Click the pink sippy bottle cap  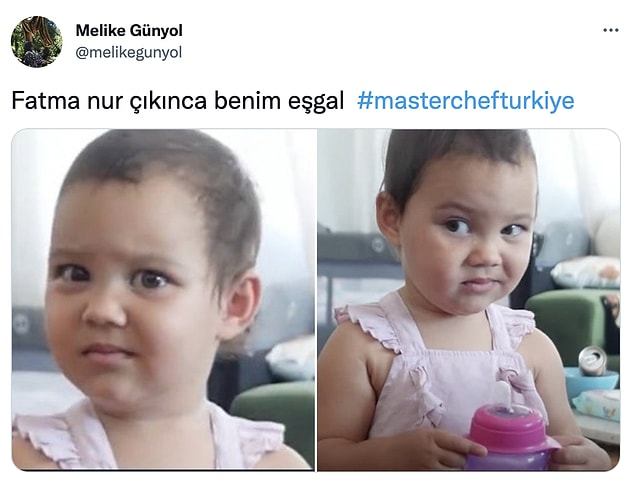tap(511, 427)
